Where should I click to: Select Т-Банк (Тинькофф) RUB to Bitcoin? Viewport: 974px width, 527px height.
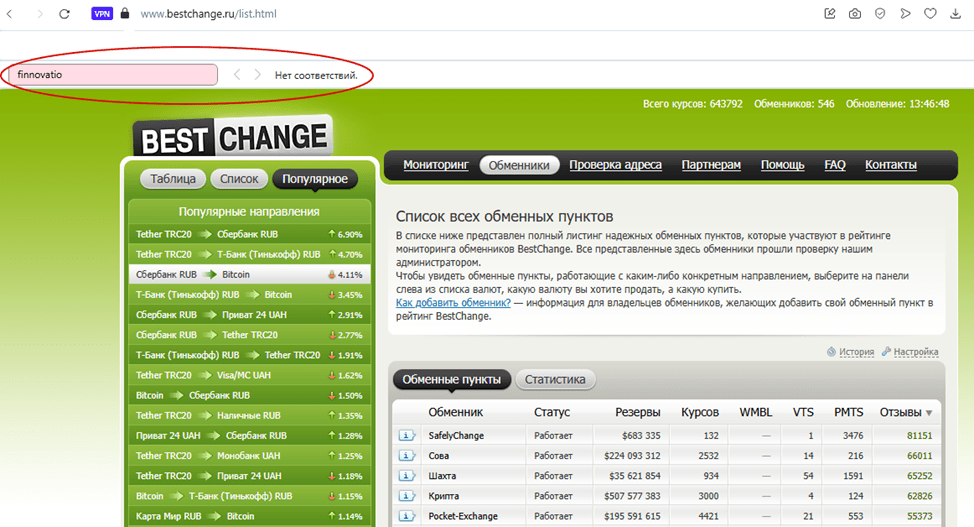coord(249,295)
